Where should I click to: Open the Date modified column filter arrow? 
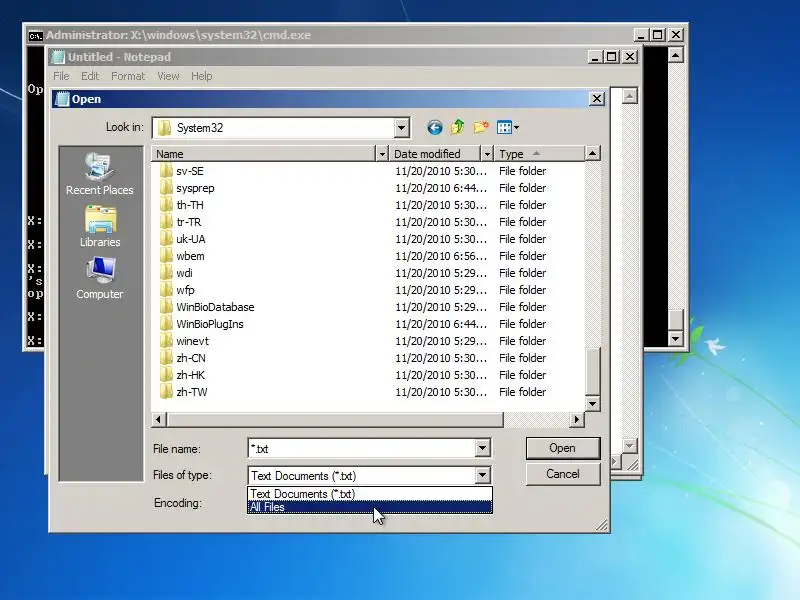click(487, 154)
